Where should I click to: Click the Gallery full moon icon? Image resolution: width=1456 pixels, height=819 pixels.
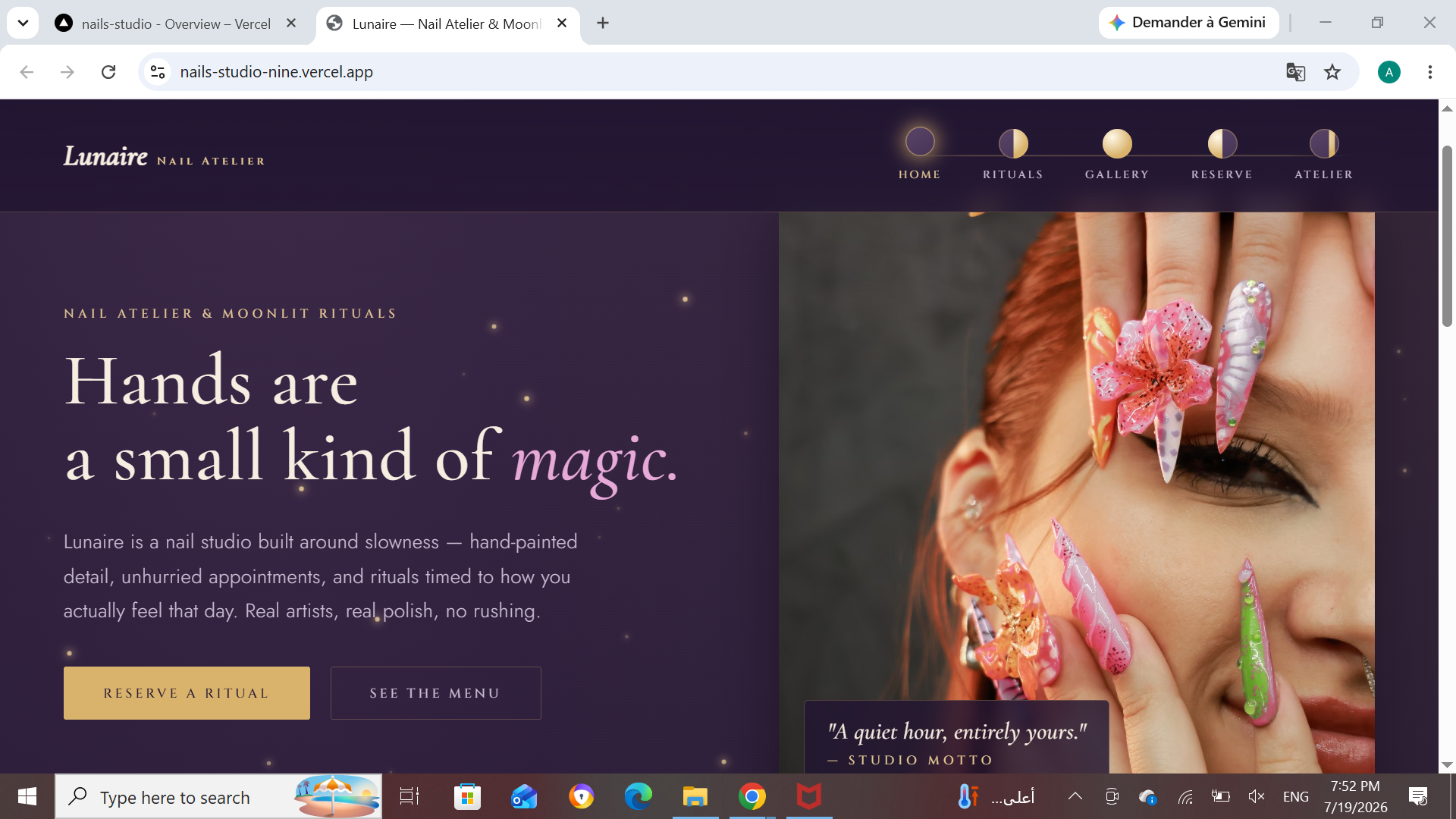click(1117, 143)
